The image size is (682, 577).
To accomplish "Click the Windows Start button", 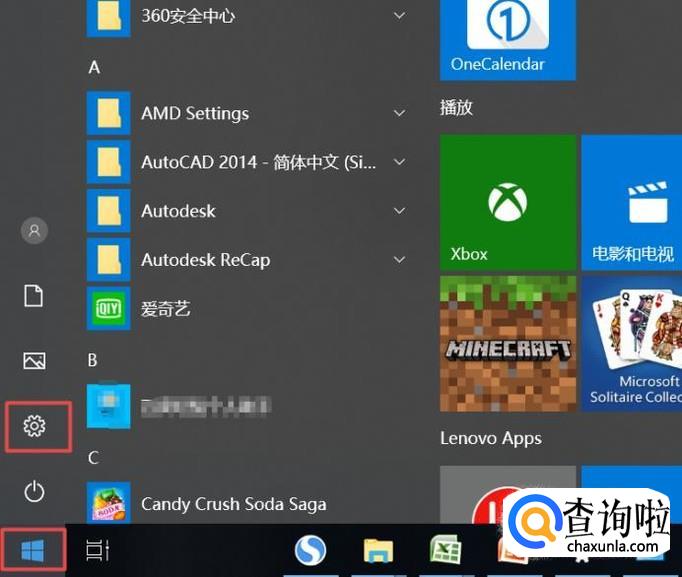I will (x=33, y=550).
